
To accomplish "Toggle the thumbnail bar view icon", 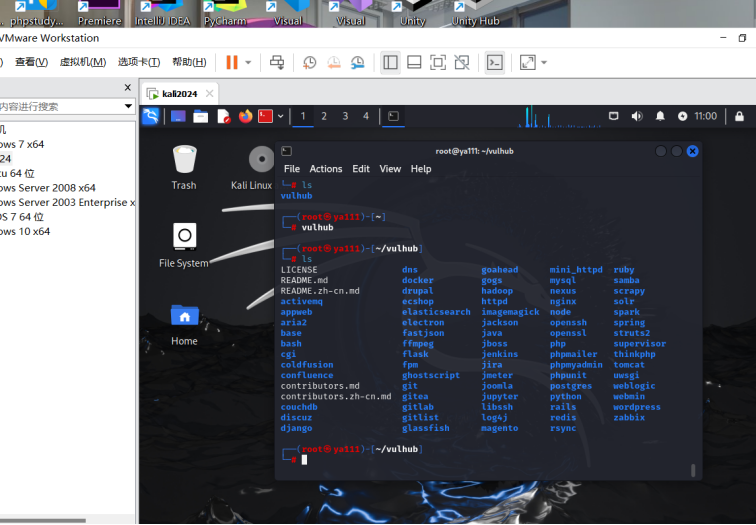I will click(x=414, y=62).
